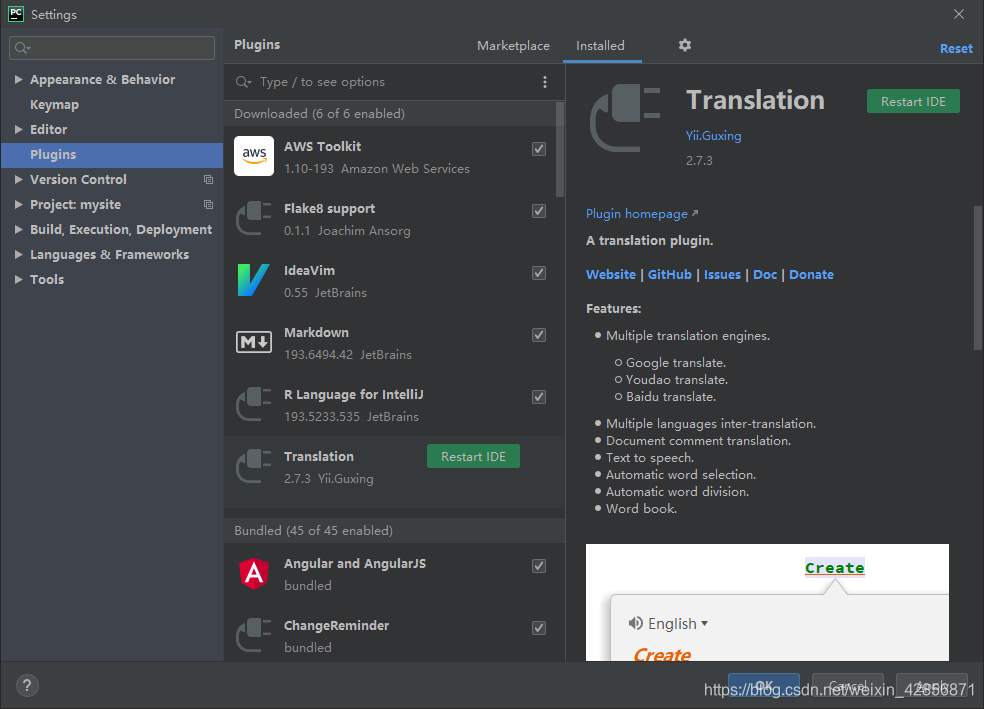Disable the AWS Toolkit plugin checkbox

(x=539, y=149)
